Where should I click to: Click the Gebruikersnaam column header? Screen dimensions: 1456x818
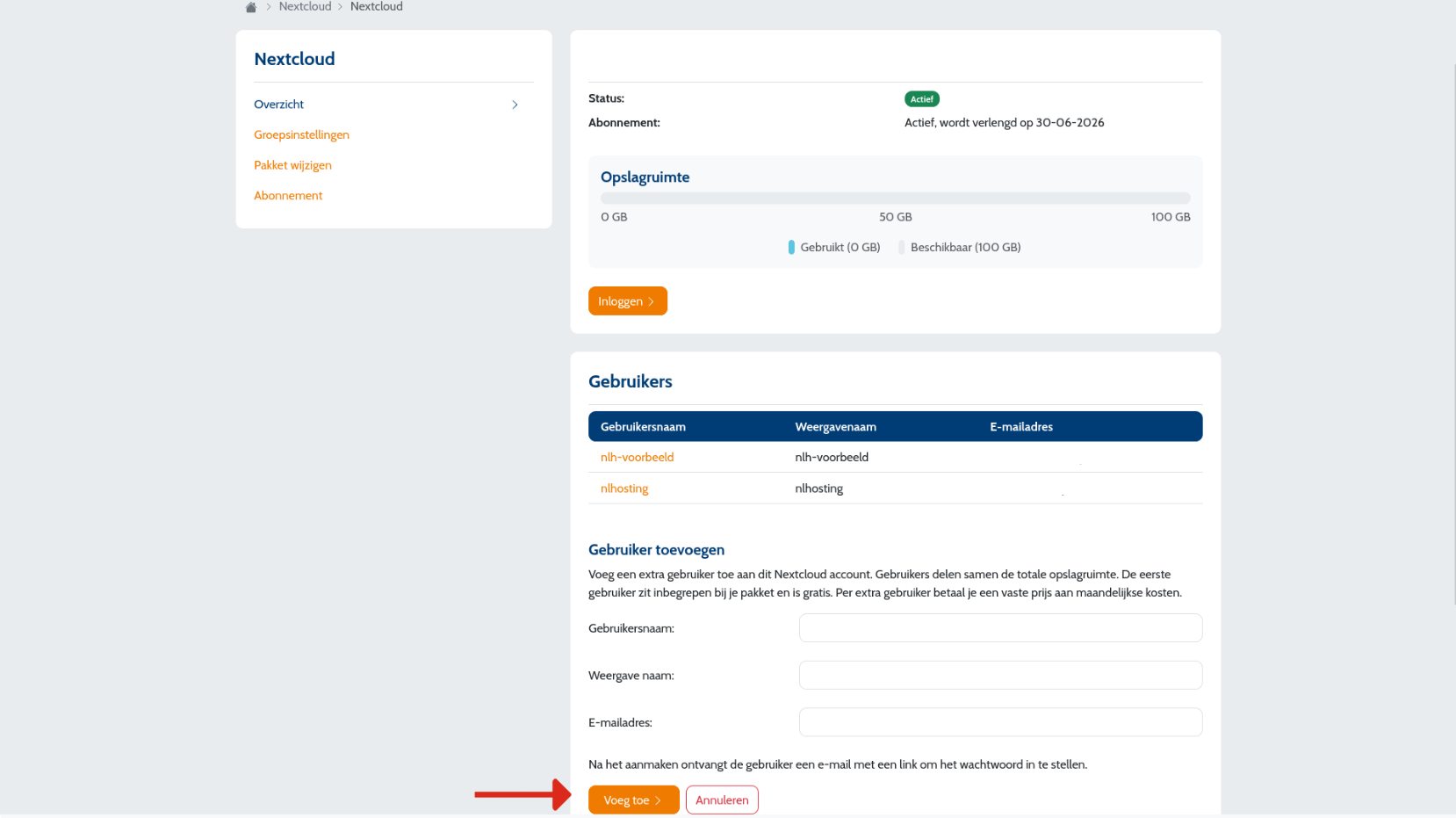tap(643, 427)
